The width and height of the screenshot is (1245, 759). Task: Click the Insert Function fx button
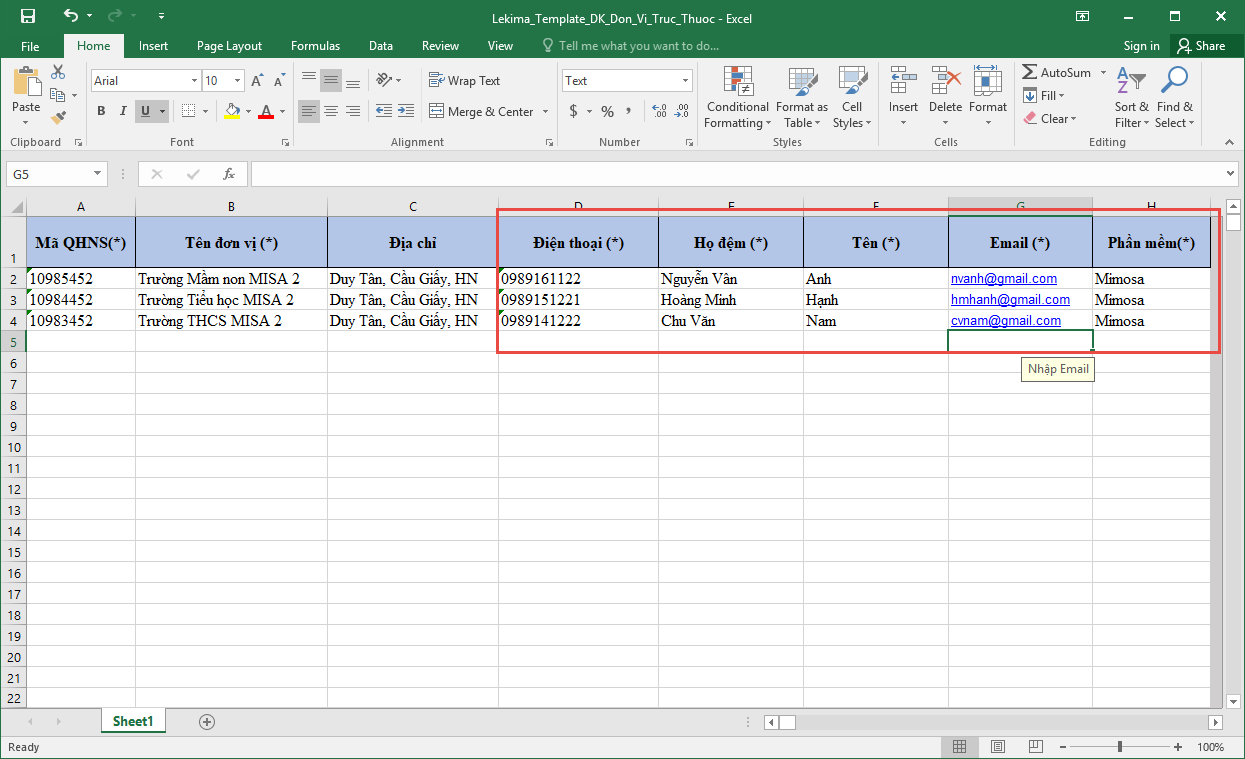[229, 174]
